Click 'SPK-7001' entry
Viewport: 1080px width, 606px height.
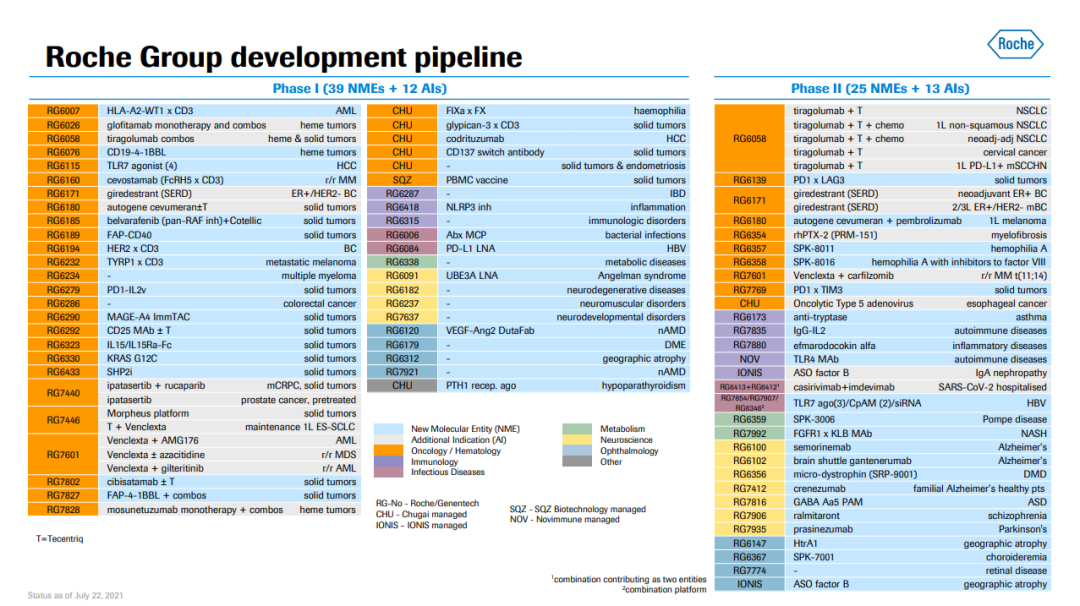813,557
